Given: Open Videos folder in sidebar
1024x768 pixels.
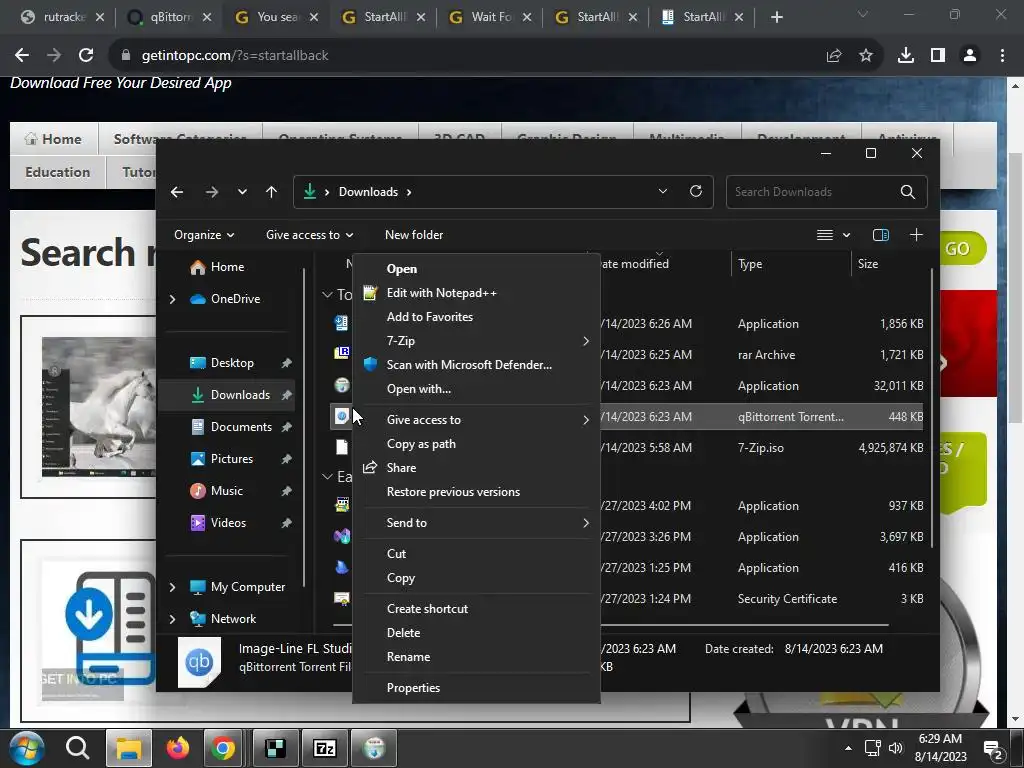Looking at the screenshot, I should tap(228, 523).
